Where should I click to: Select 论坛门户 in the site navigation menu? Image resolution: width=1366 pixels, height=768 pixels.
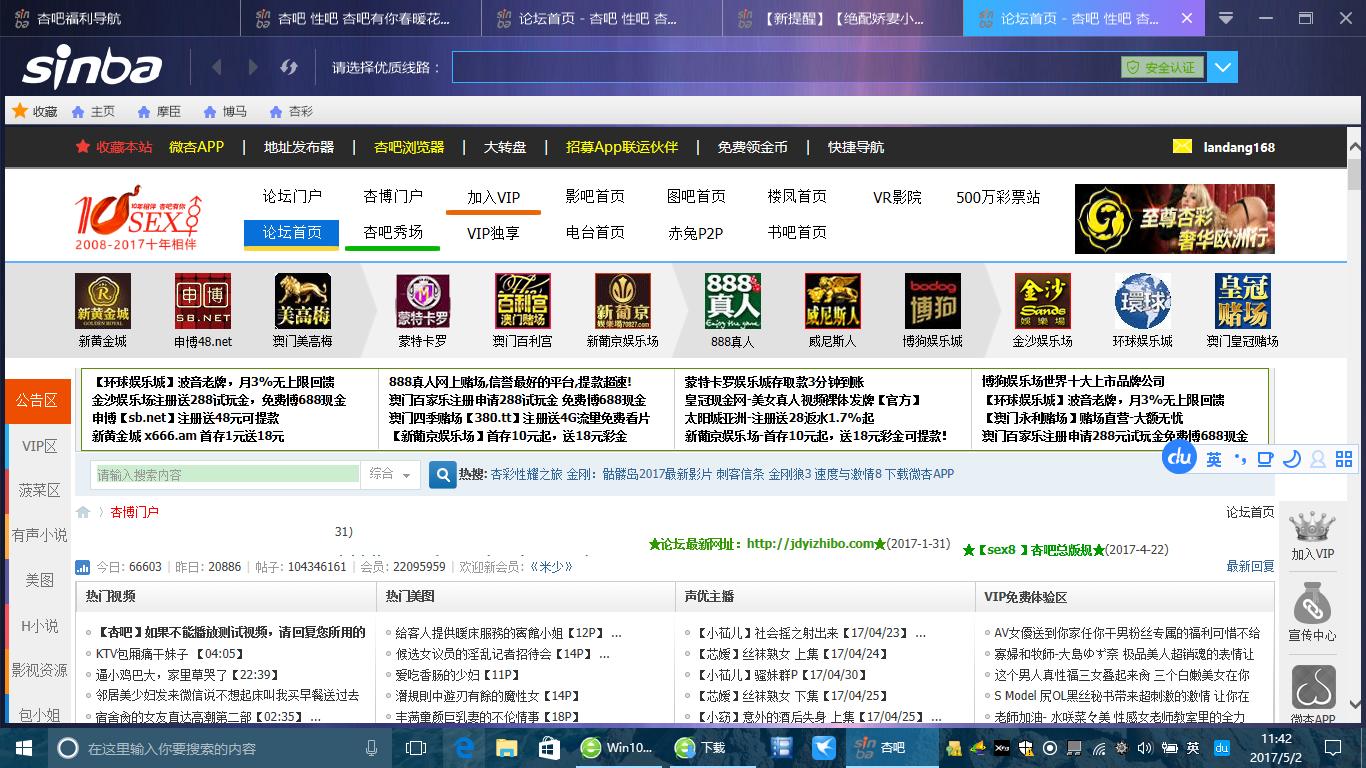(x=292, y=197)
